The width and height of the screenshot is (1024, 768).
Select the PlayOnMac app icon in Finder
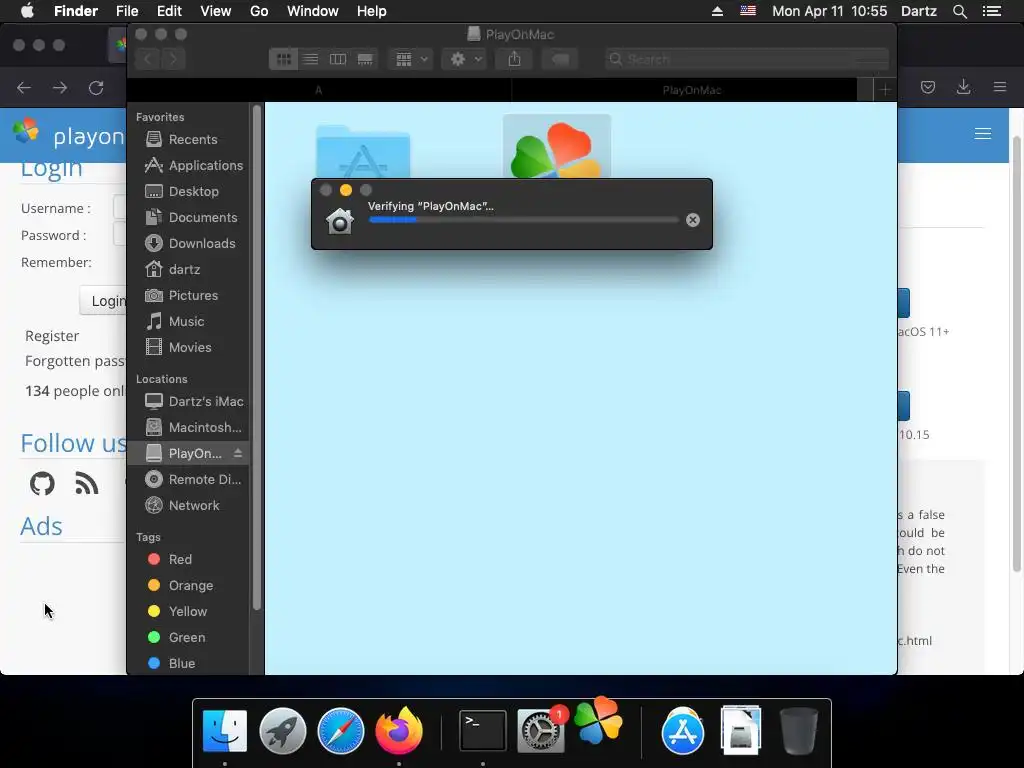556,146
